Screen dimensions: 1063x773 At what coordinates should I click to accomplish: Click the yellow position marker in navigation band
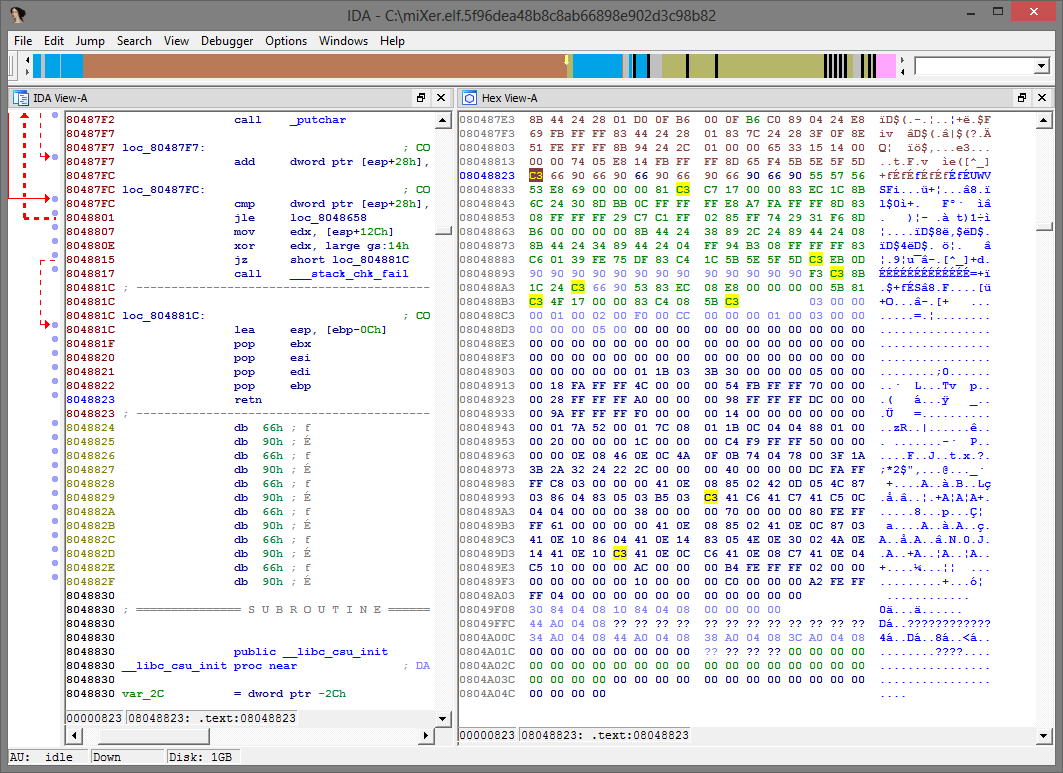coord(567,60)
